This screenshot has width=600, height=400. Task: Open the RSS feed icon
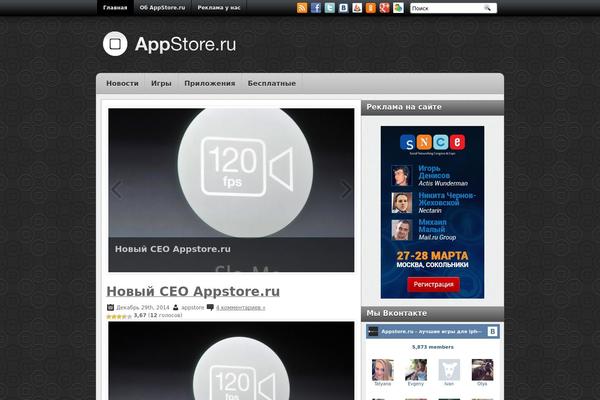pos(302,8)
